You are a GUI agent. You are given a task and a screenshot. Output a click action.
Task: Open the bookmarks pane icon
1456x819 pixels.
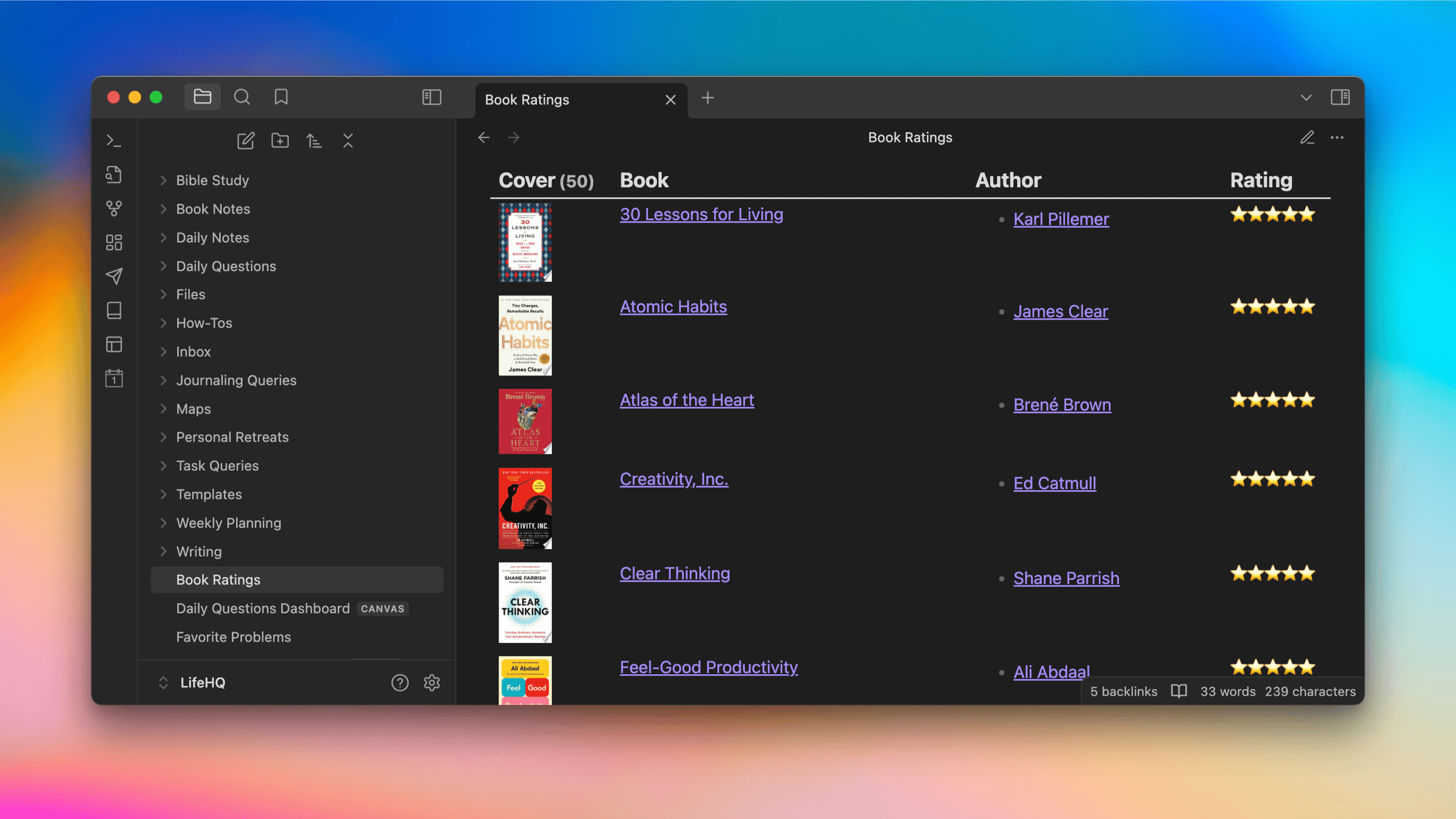point(281,97)
